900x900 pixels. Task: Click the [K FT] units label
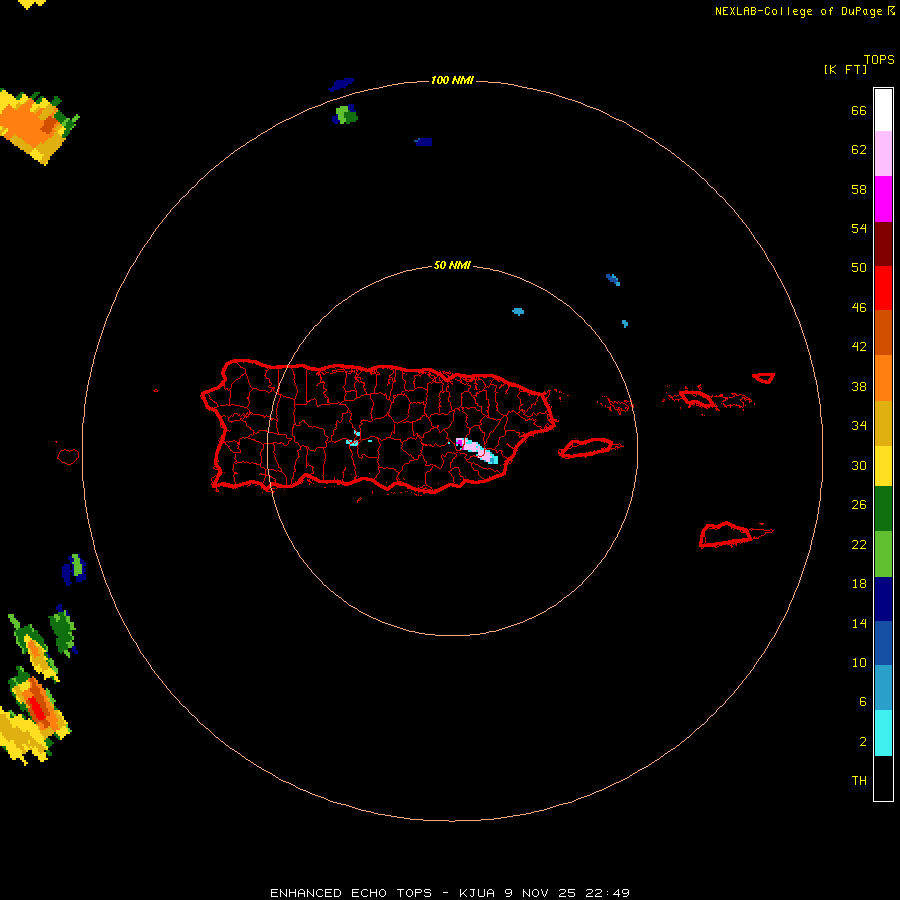click(845, 70)
